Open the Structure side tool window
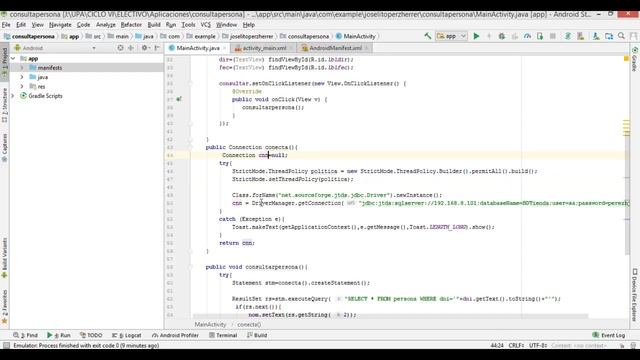The height and width of the screenshot is (360, 640). 4,105
